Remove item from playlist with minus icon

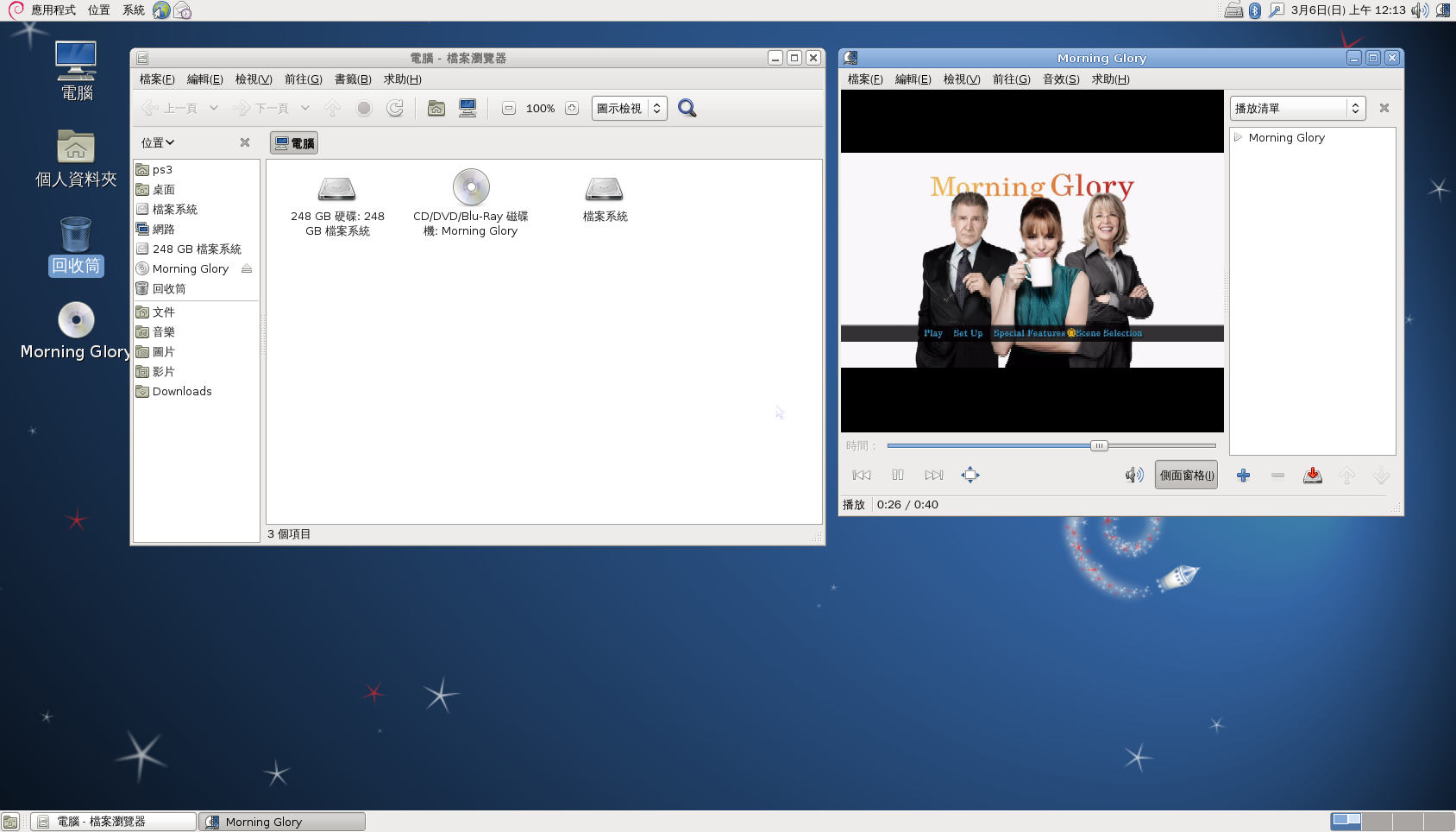[x=1277, y=476]
